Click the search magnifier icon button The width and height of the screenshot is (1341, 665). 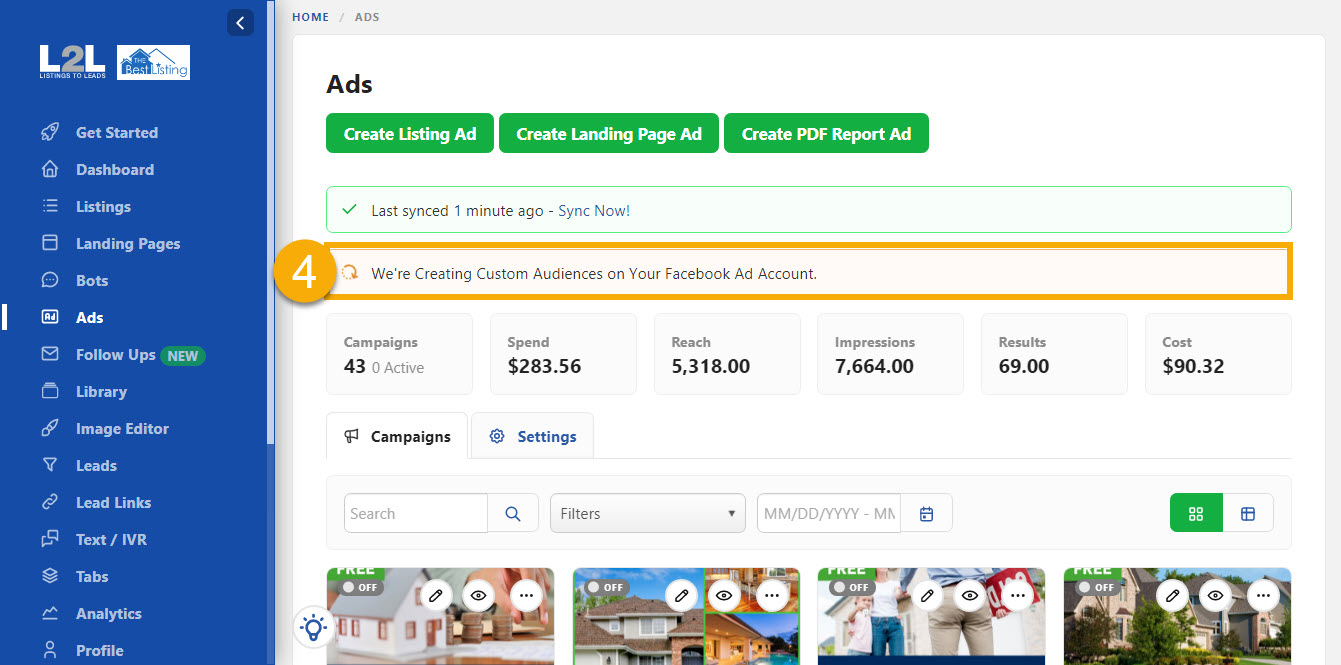click(513, 513)
